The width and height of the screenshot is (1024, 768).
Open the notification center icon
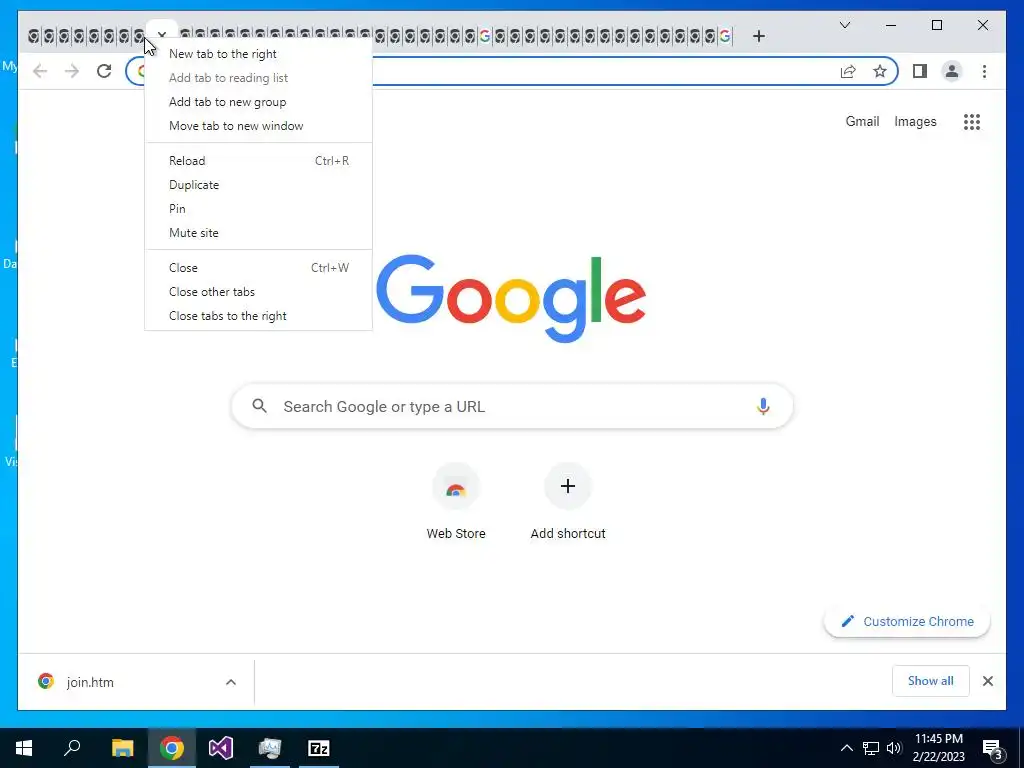click(x=993, y=748)
